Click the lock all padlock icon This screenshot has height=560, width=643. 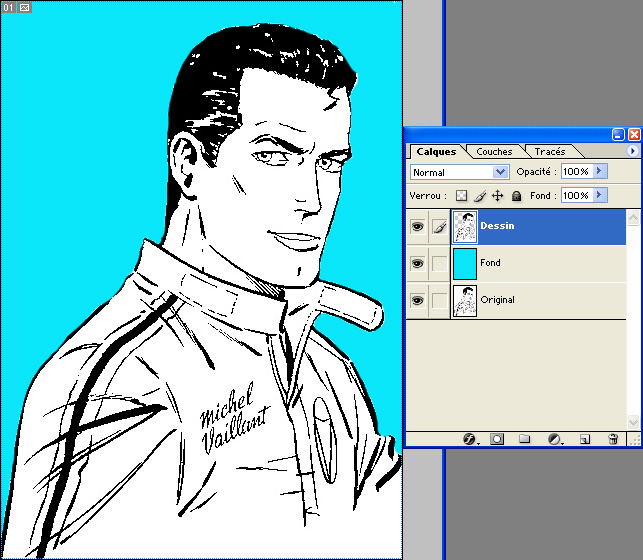click(x=516, y=196)
